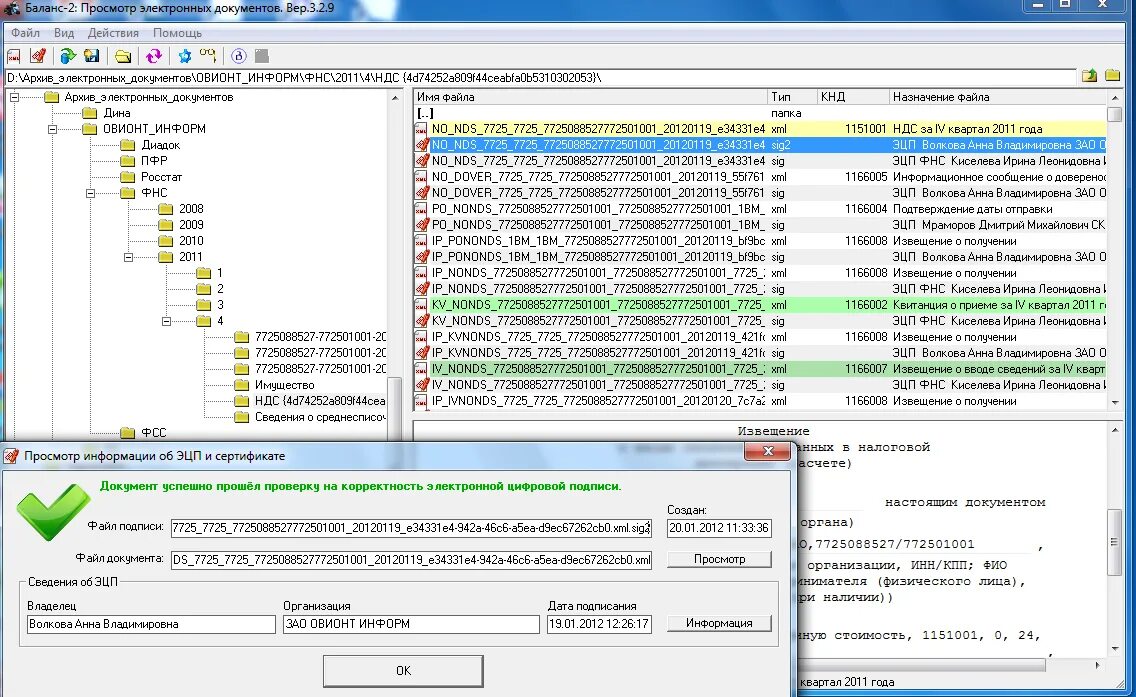Click the Просмотр button in the signature dialog

click(x=719, y=559)
